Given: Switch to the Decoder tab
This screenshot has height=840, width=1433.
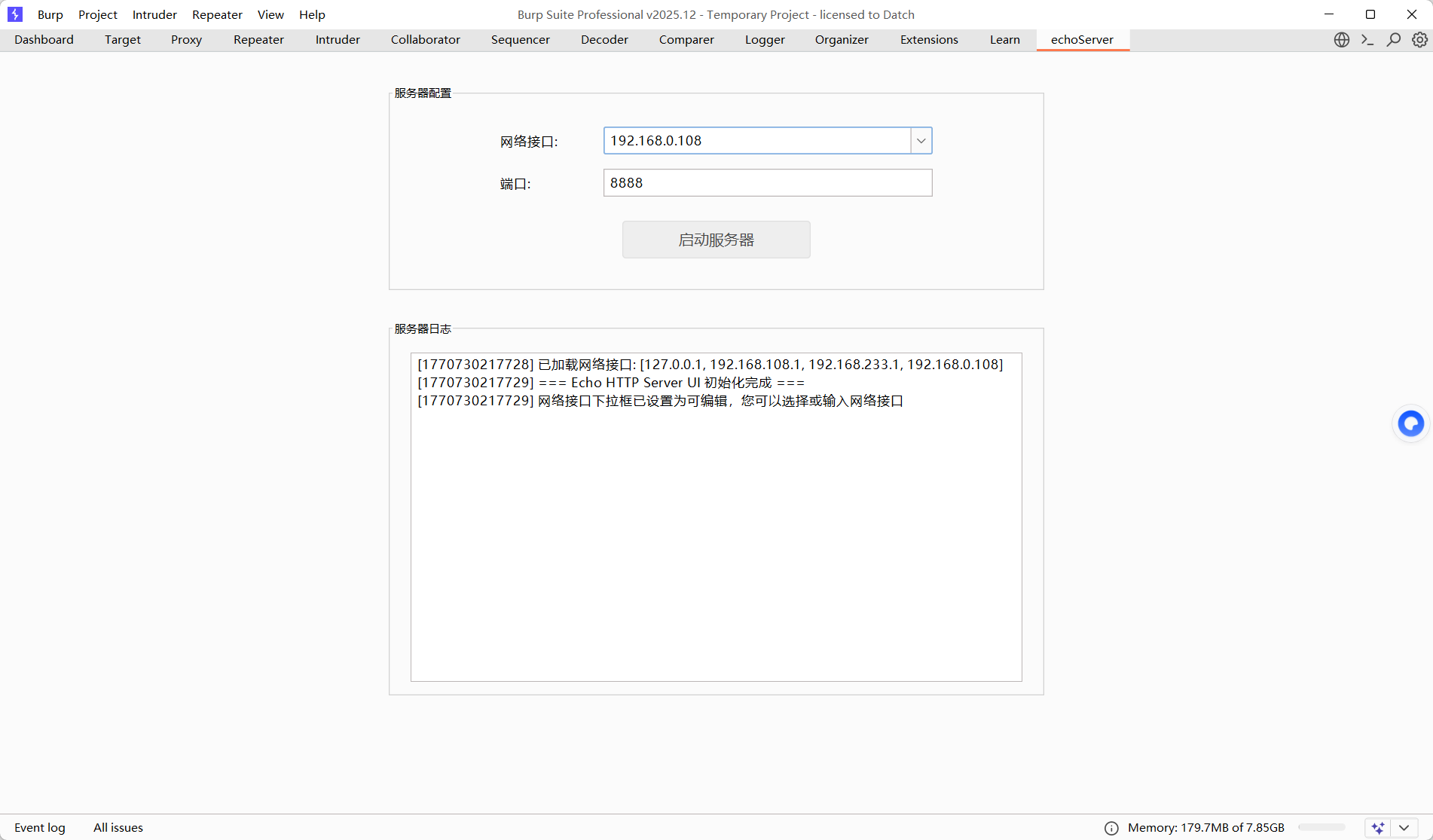Looking at the screenshot, I should 604,40.
